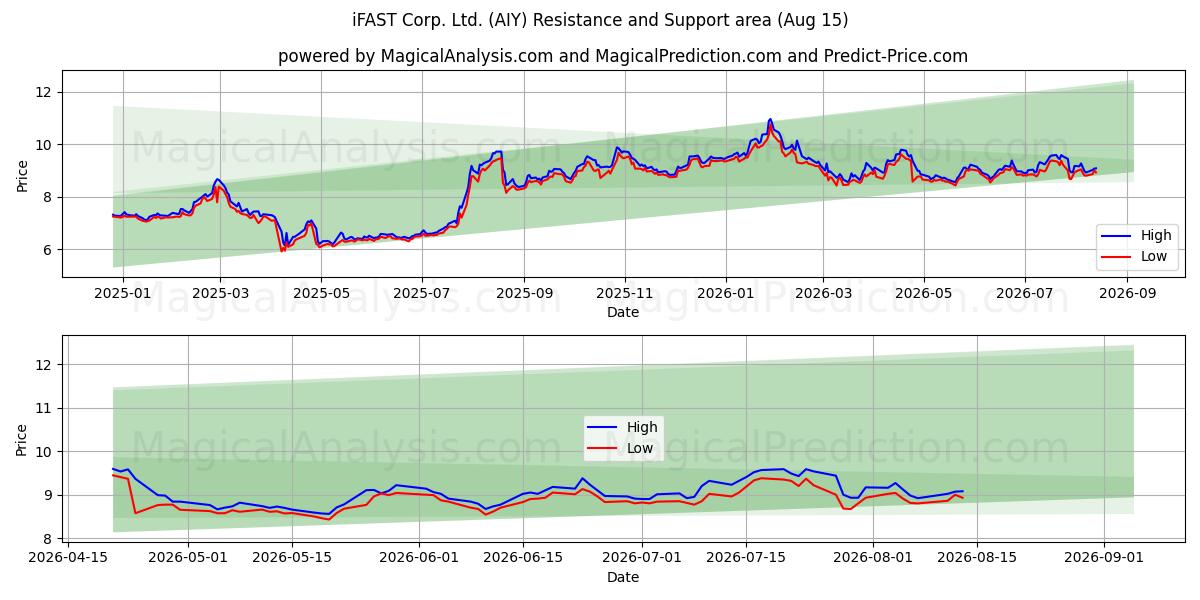Click the '8' price tick on the bottom chart
The width and height of the screenshot is (1200, 600).
coord(50,539)
